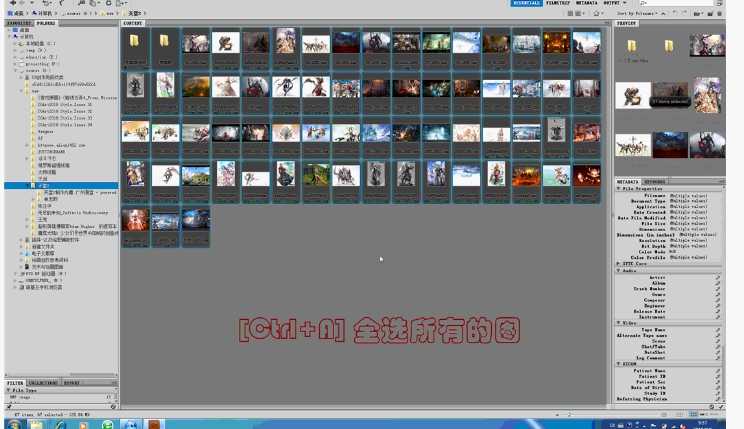Switch to the ESSENTIALS workspace
Viewport: 744px width, 429px height.
coord(526,3)
